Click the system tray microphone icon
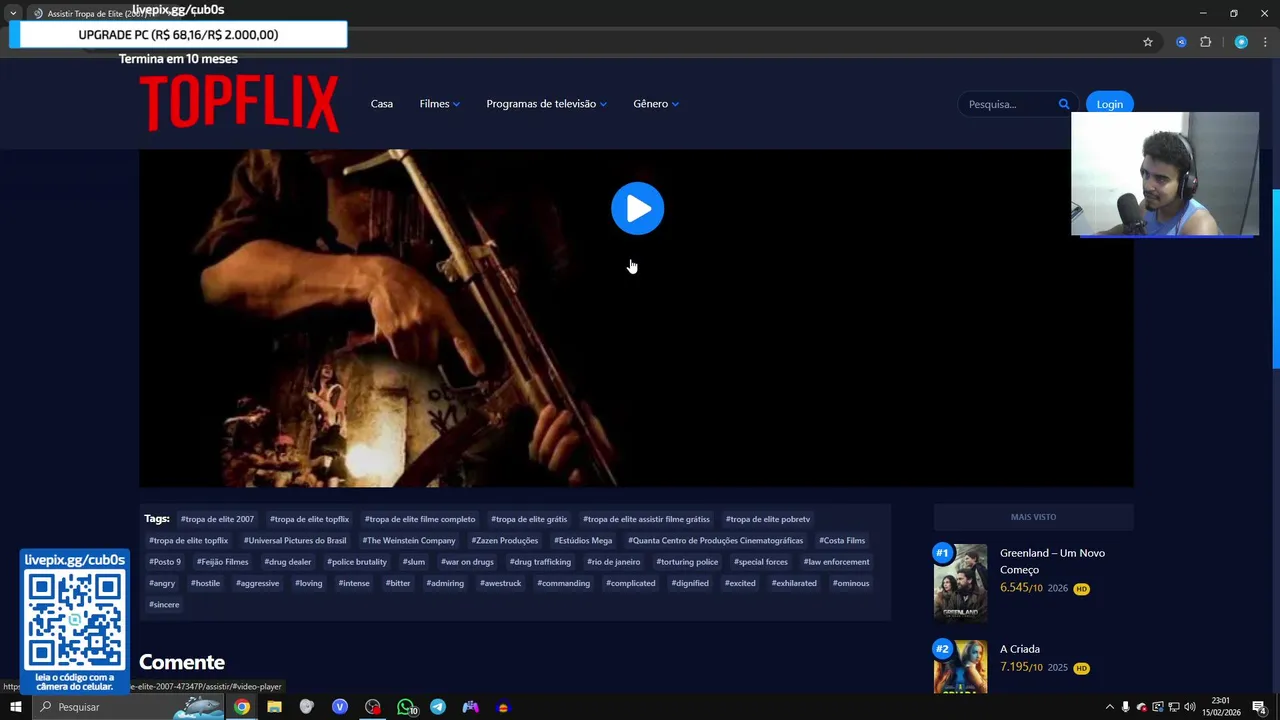 point(1125,707)
